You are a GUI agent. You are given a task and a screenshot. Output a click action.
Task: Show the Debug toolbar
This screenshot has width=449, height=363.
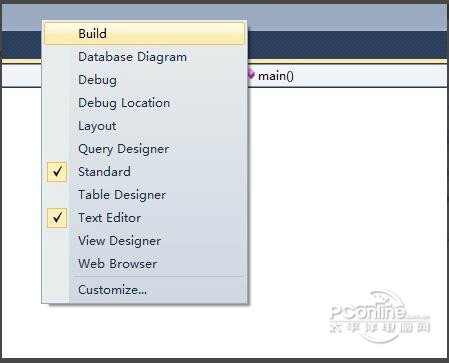(144, 80)
